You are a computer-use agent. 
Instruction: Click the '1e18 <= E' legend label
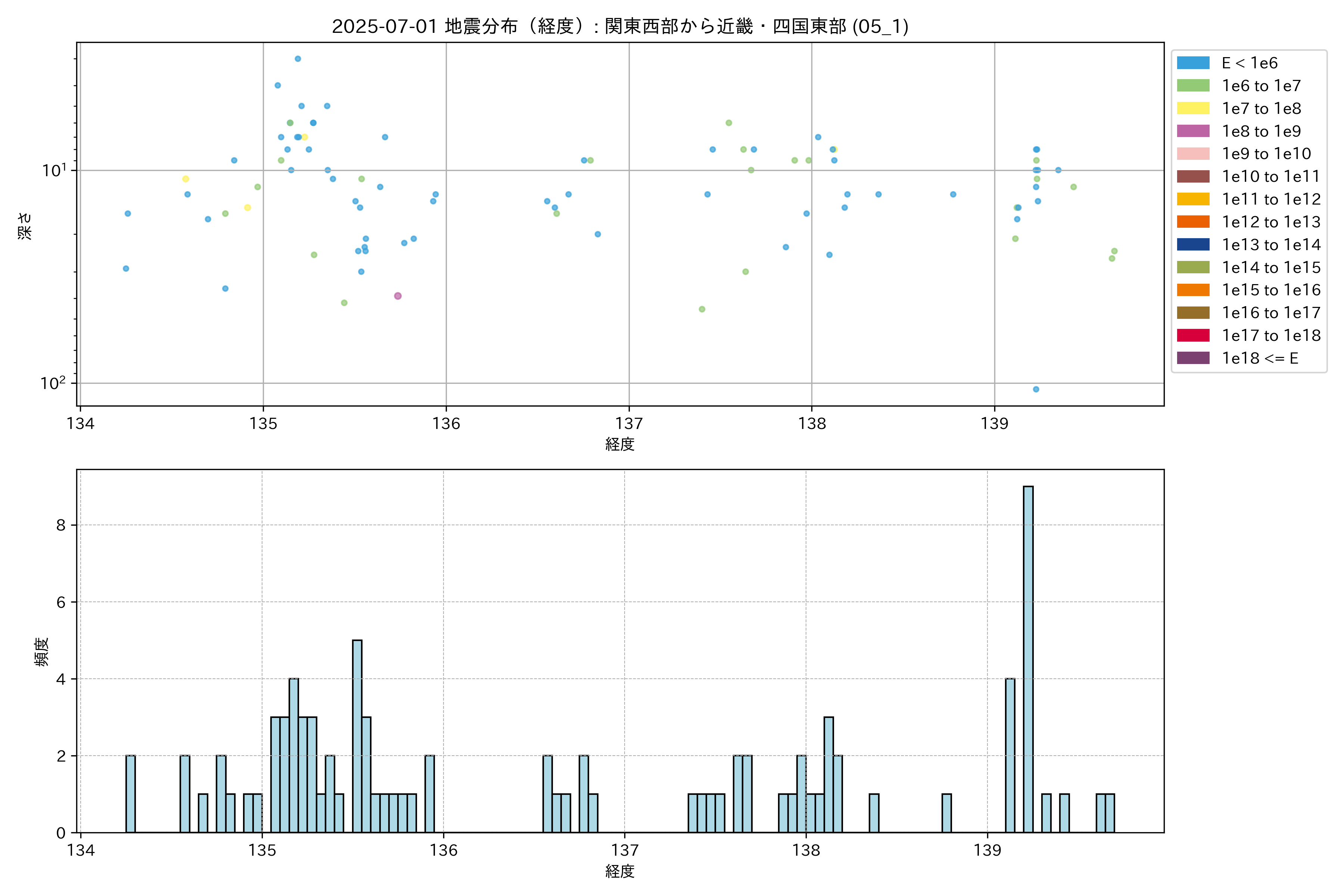coord(1260,358)
